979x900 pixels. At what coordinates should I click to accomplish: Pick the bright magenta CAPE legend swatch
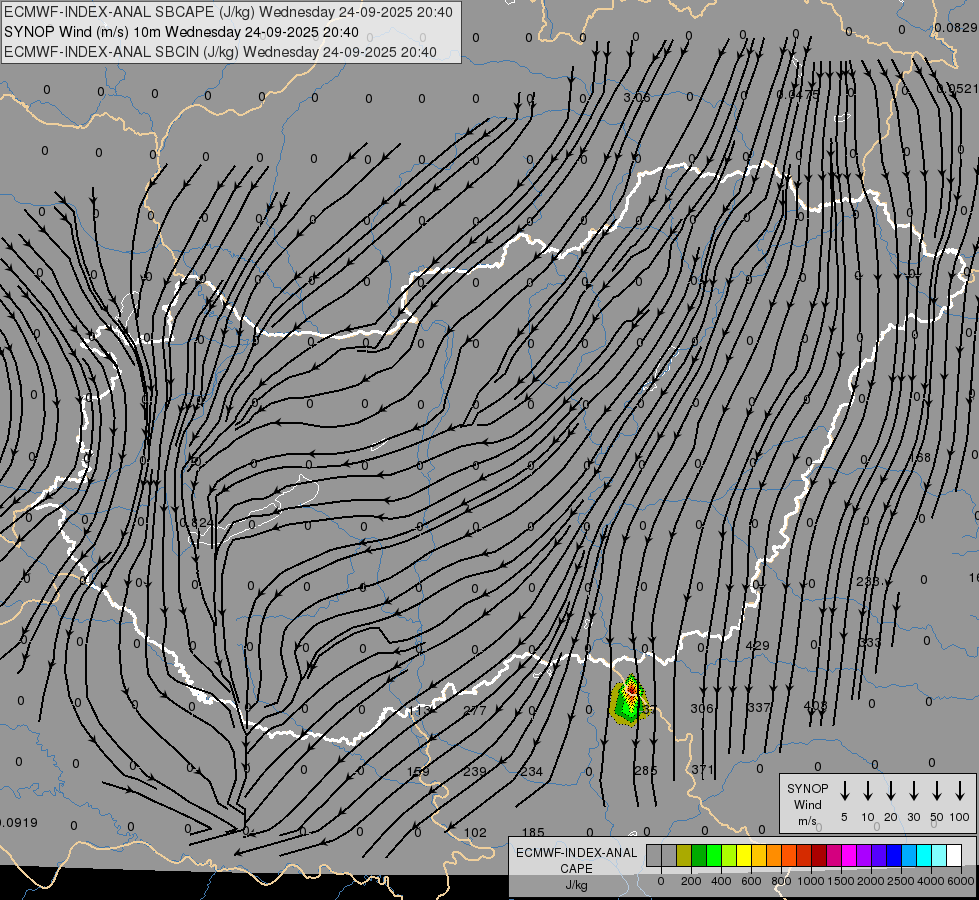(849, 856)
